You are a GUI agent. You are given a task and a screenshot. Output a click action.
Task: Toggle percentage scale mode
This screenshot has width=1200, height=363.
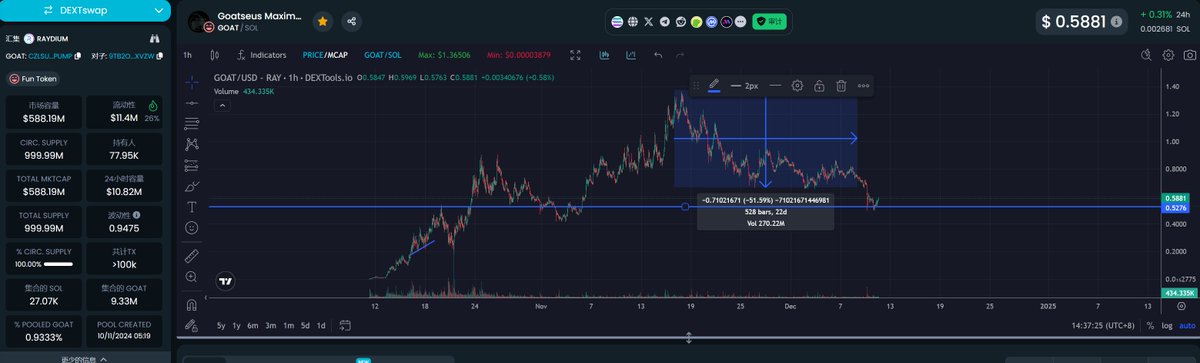point(1150,326)
